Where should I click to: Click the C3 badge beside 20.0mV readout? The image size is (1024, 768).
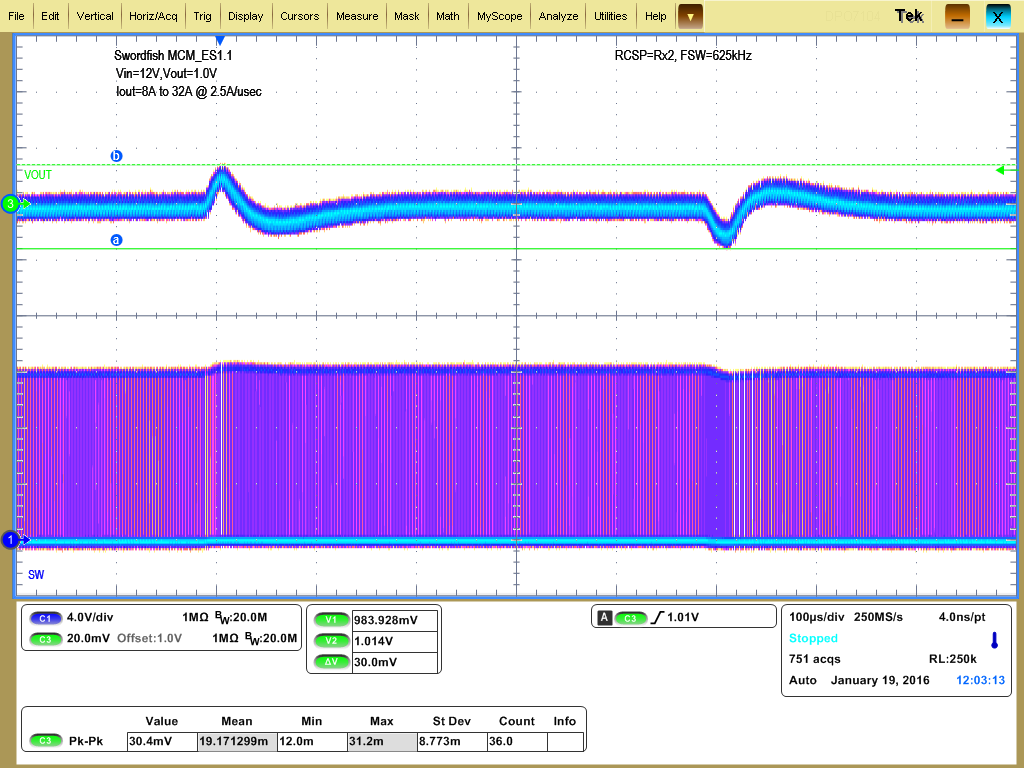pos(44,639)
